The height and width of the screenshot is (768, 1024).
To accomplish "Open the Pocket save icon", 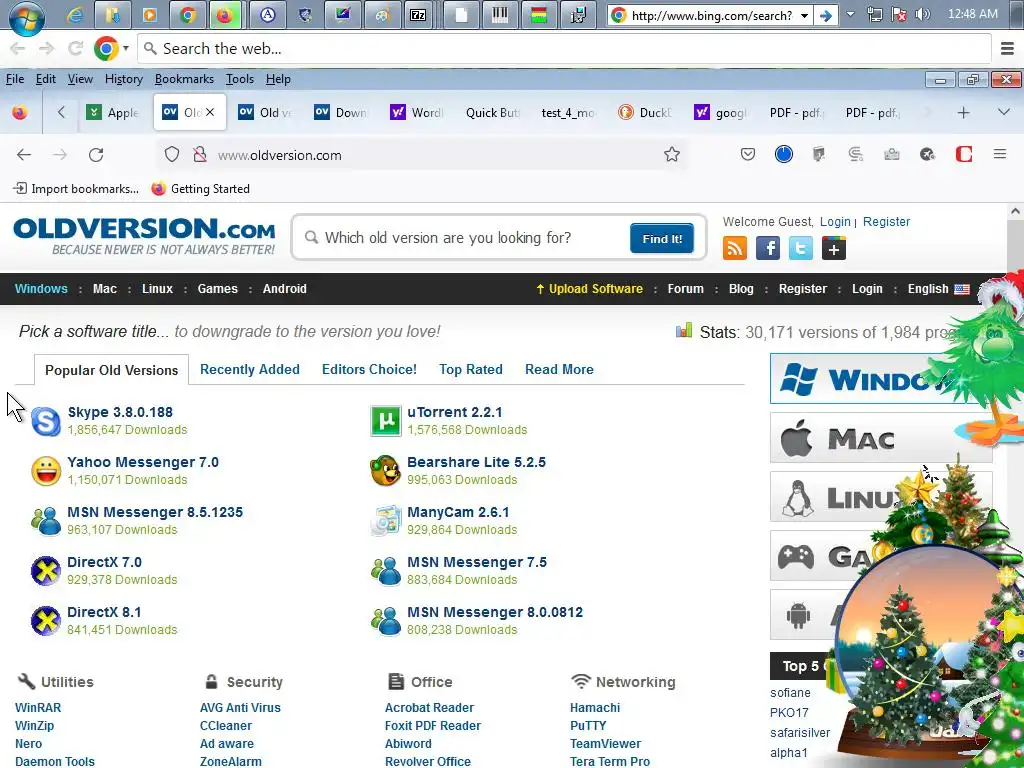I will [748, 155].
